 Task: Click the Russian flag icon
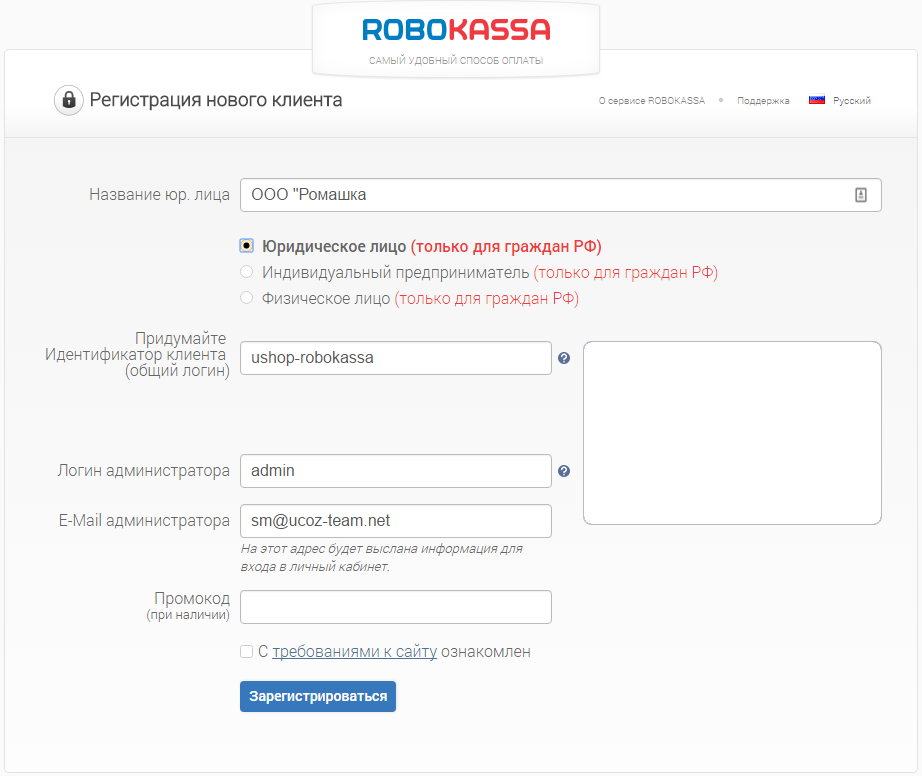(x=816, y=101)
